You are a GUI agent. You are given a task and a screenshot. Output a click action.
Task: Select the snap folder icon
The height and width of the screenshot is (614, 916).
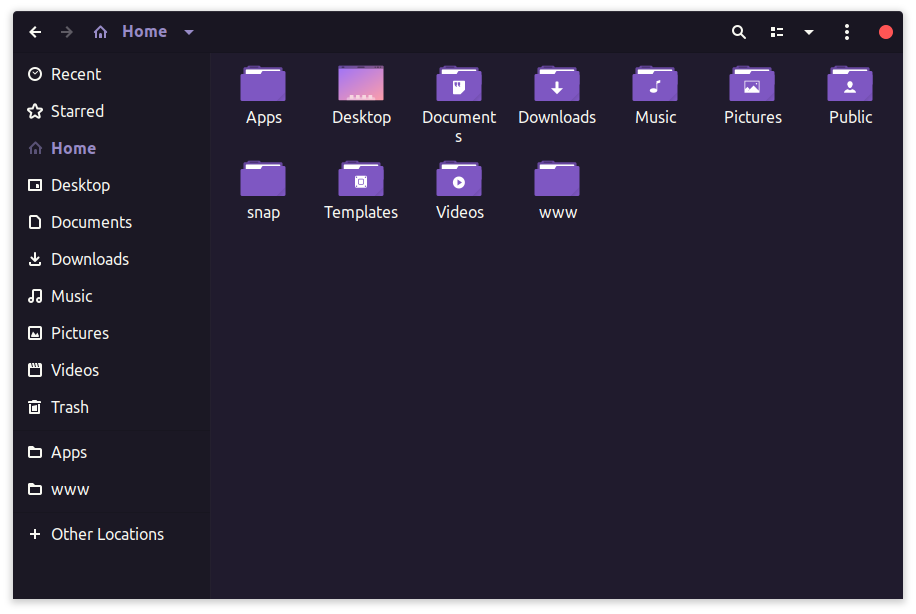263,179
